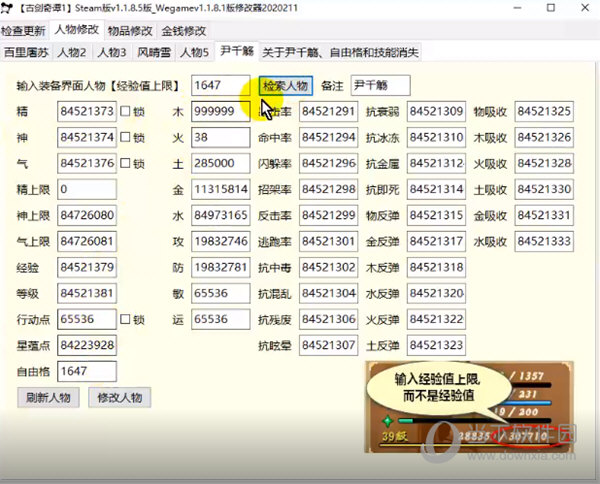600x484 pixels.
Task: Select the 人物5 character tab
Action: [x=194, y=52]
